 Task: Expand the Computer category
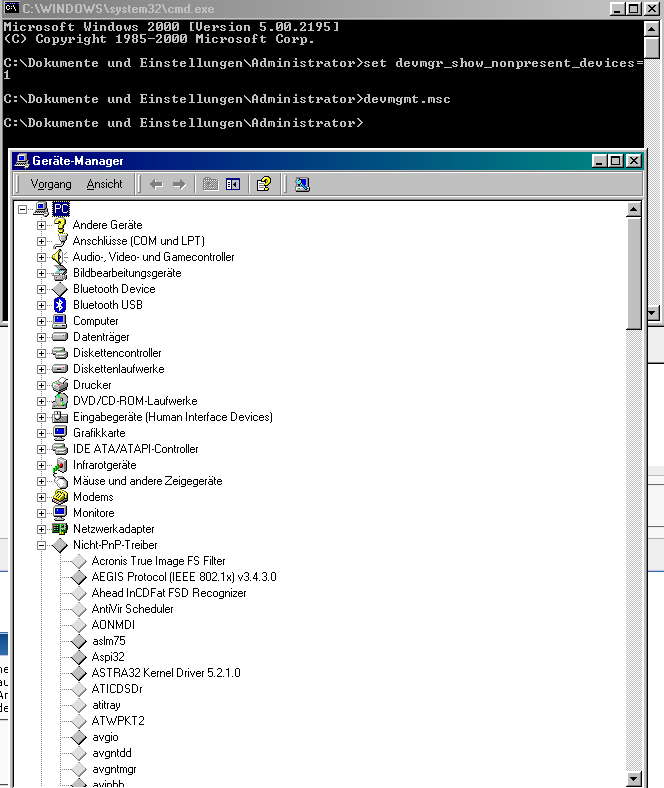(42, 321)
